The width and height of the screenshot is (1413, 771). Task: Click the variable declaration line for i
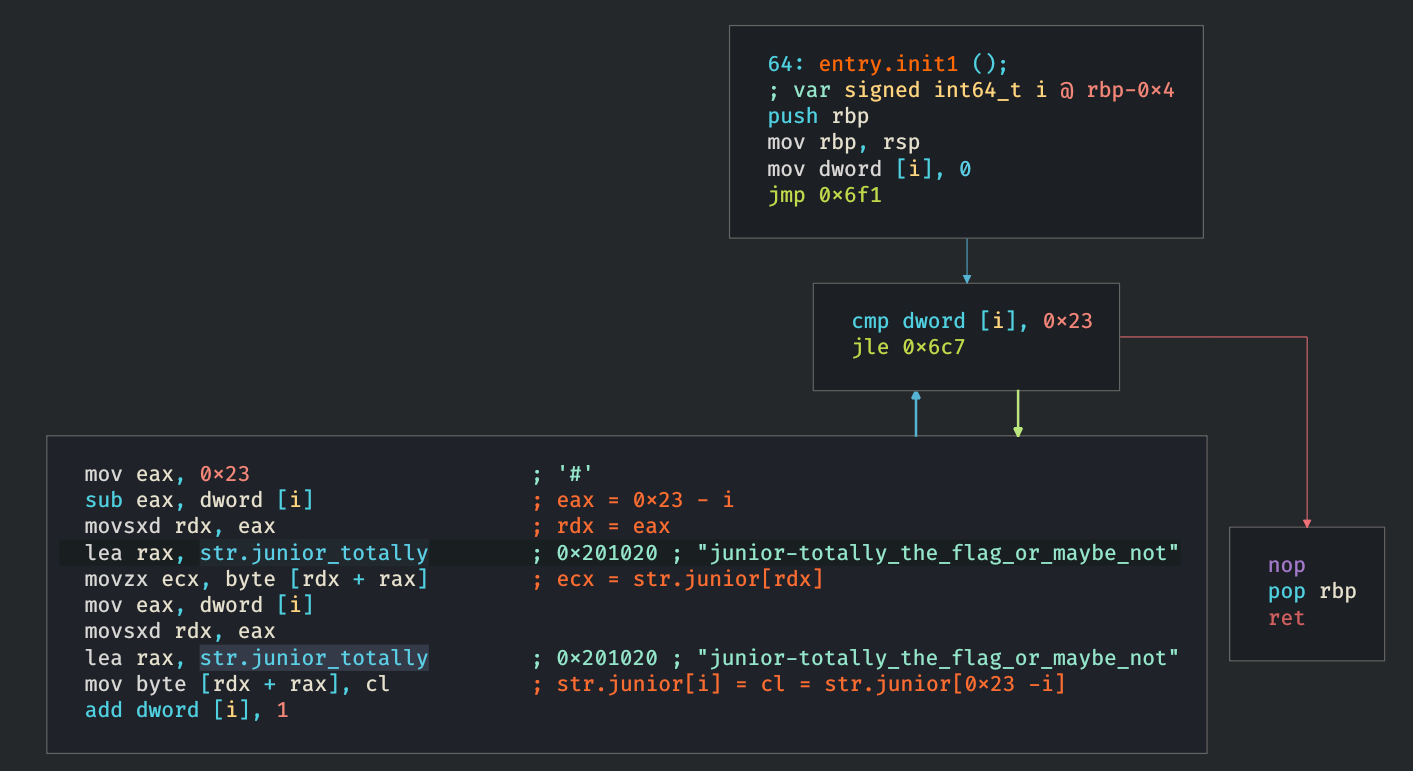click(x=970, y=90)
